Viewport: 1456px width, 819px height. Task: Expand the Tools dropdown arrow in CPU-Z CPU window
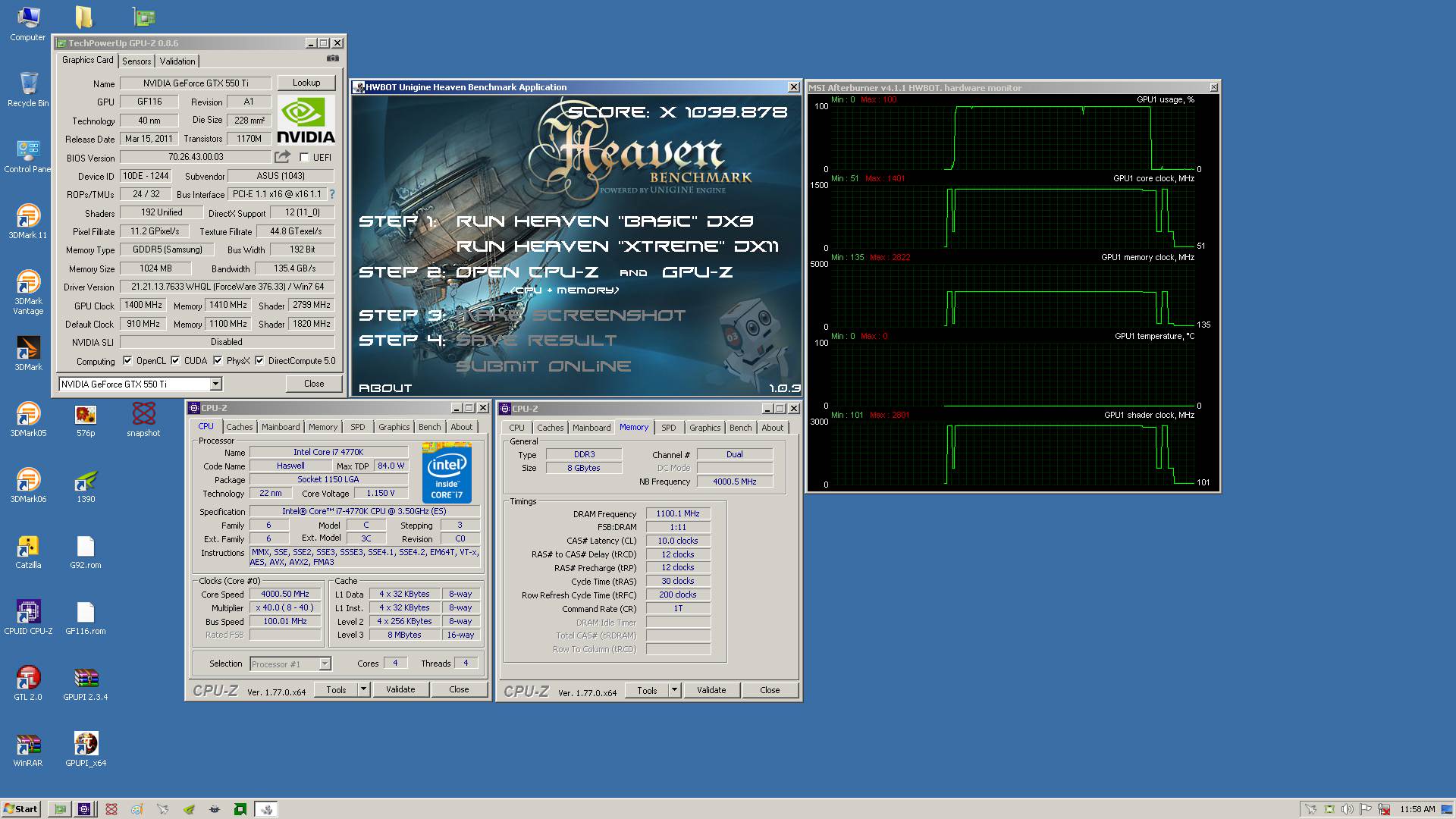[x=363, y=689]
